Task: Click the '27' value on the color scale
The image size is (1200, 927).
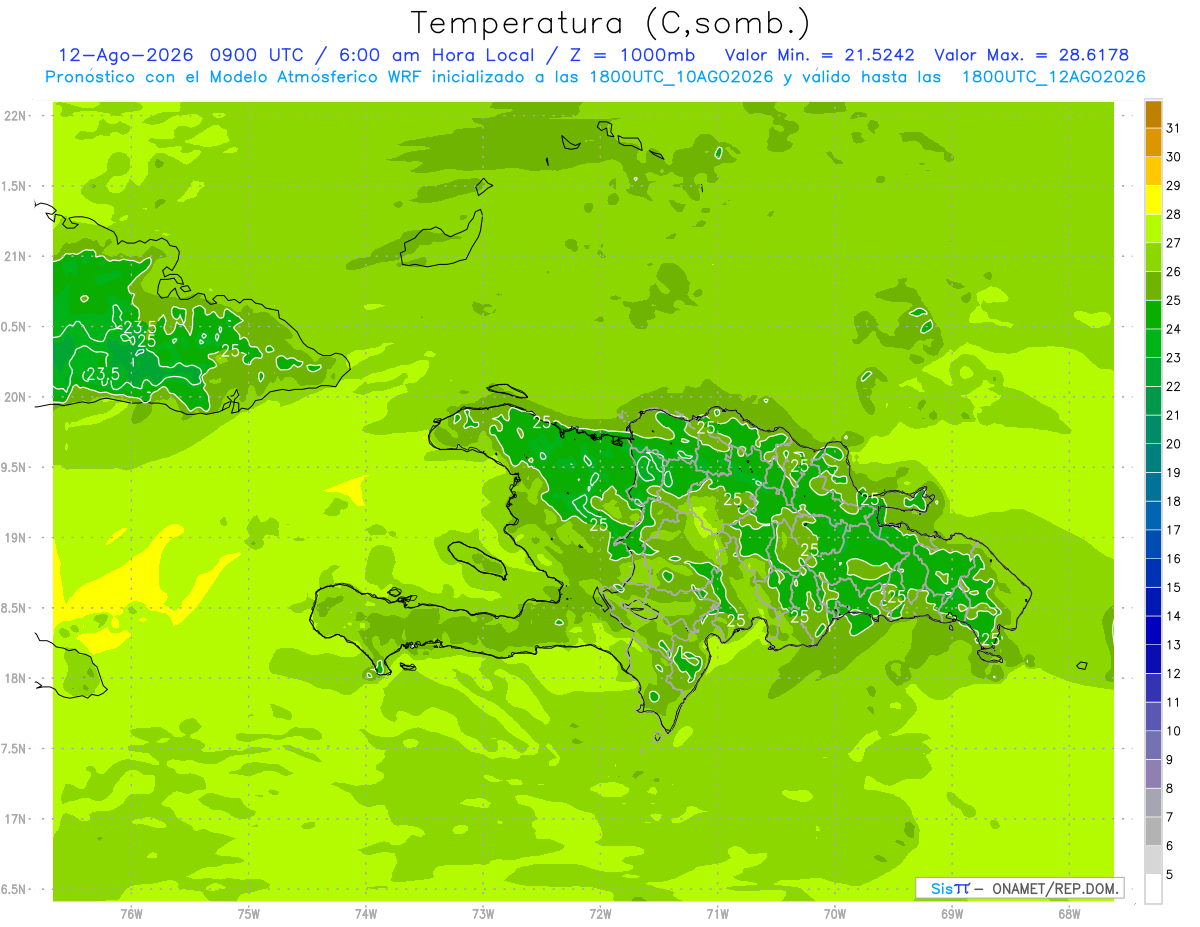Action: [x=1174, y=243]
